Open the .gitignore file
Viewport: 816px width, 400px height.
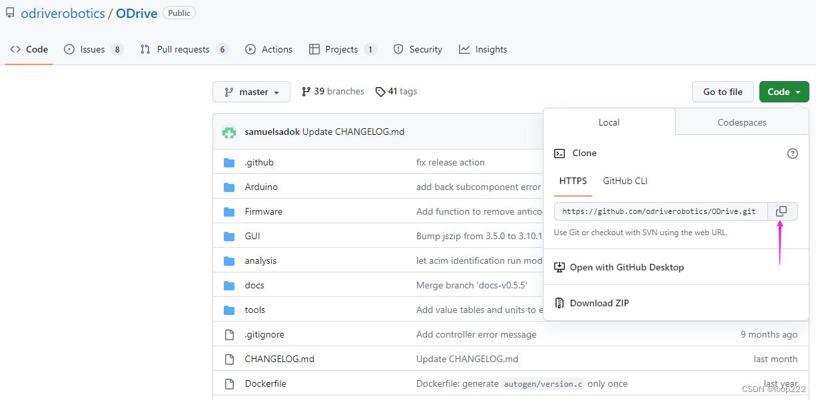coord(264,334)
